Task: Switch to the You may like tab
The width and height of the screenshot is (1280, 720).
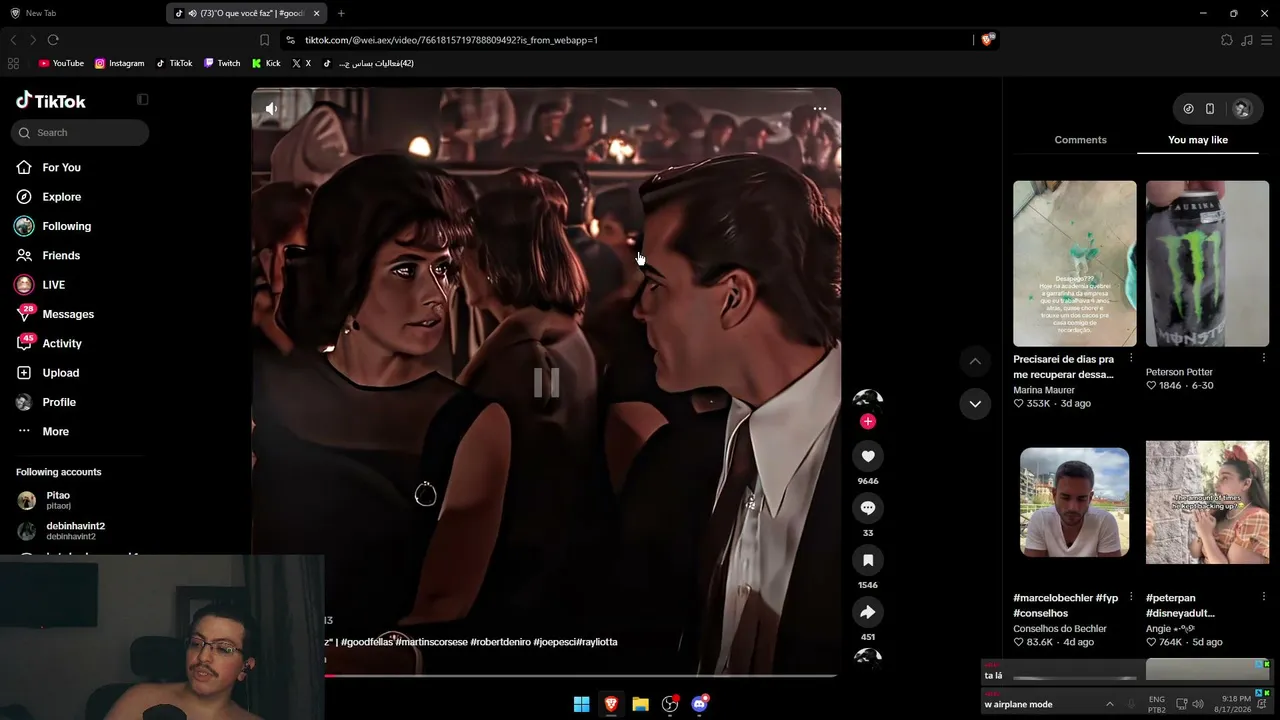Action: point(1198,140)
